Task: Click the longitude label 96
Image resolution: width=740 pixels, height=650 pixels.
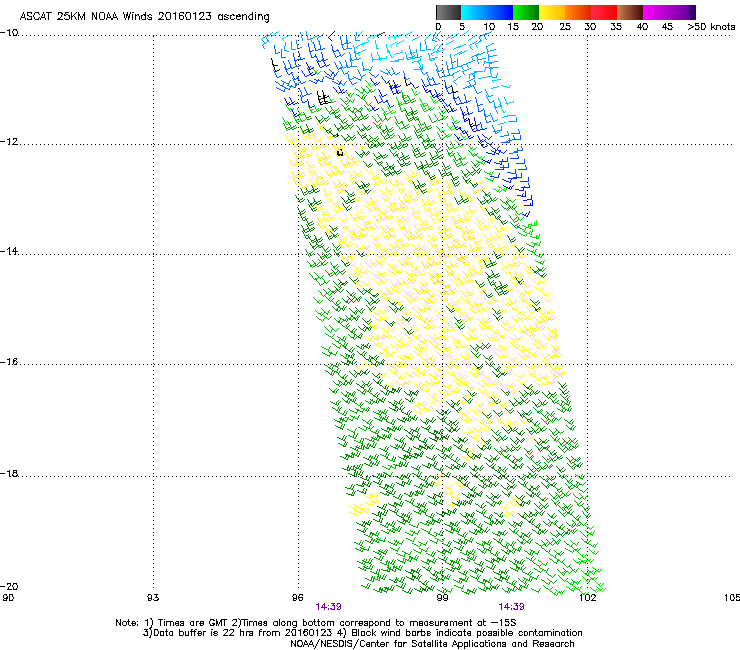Action: point(297,598)
